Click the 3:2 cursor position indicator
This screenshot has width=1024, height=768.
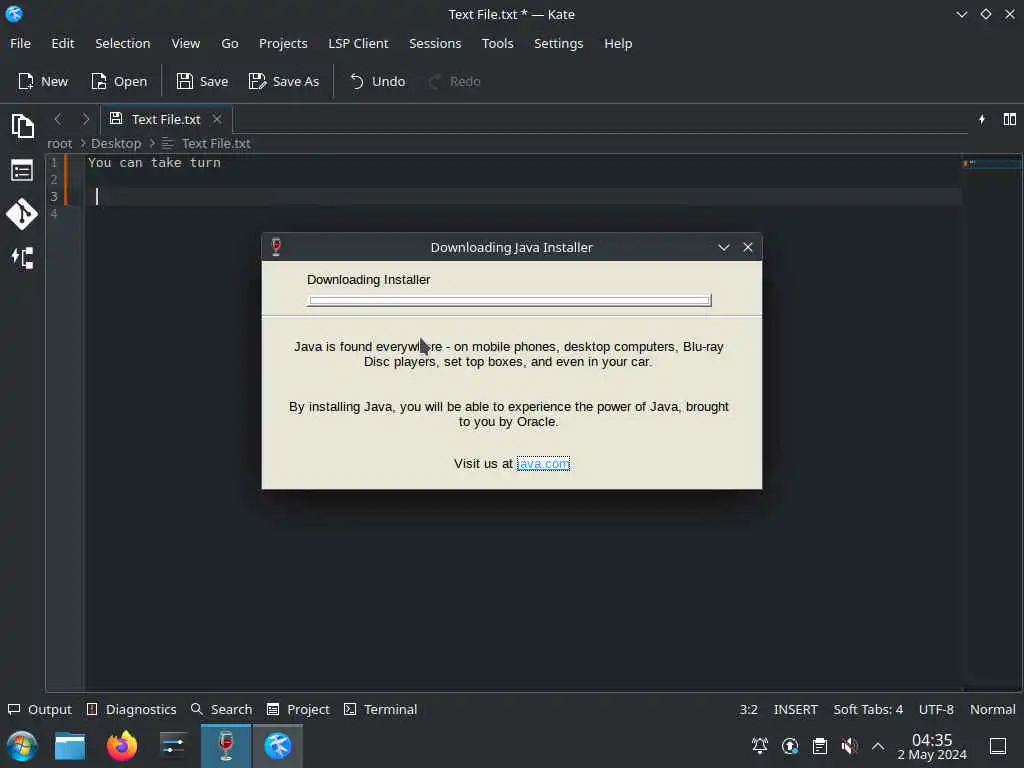coord(748,709)
